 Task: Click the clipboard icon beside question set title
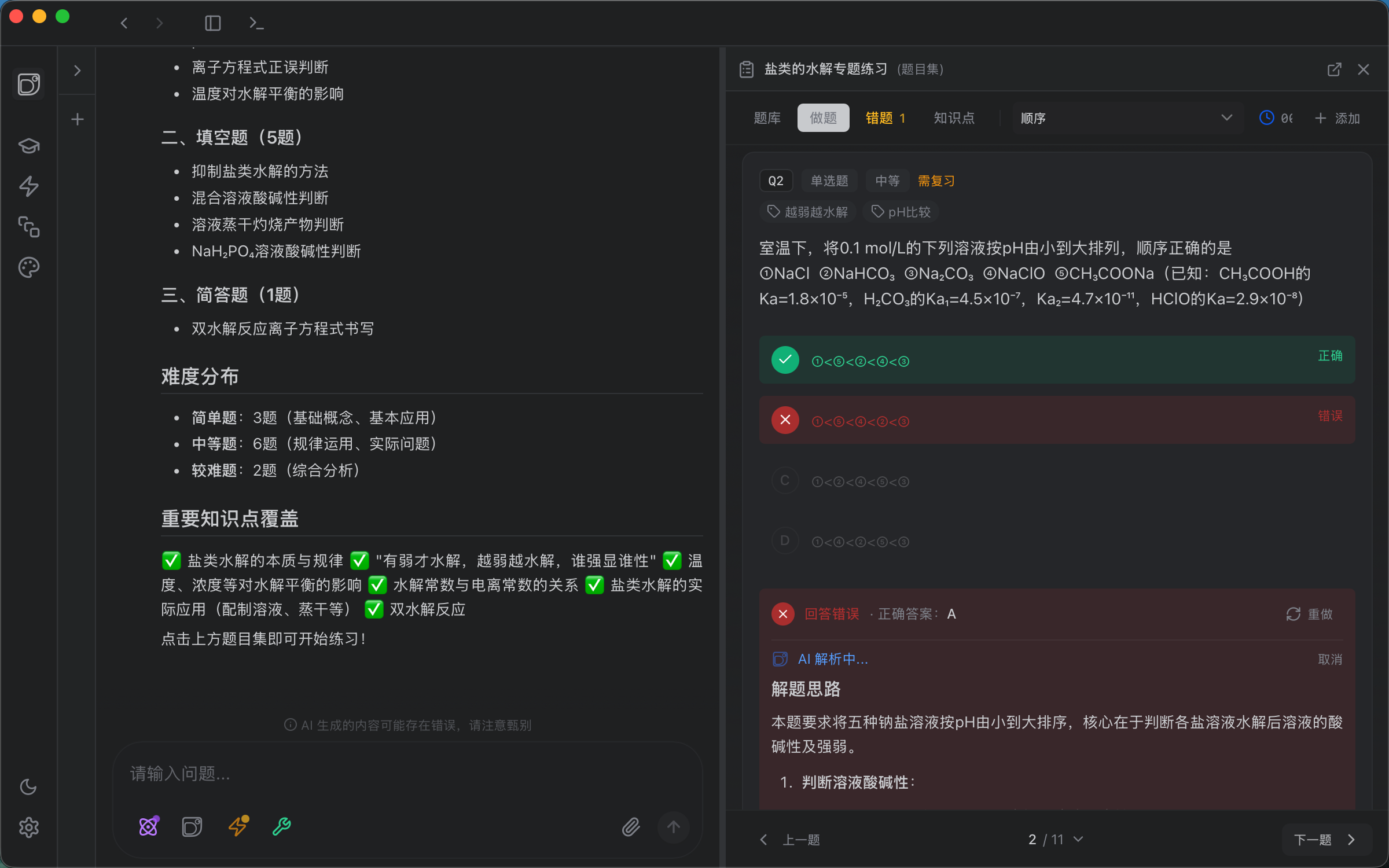[747, 69]
